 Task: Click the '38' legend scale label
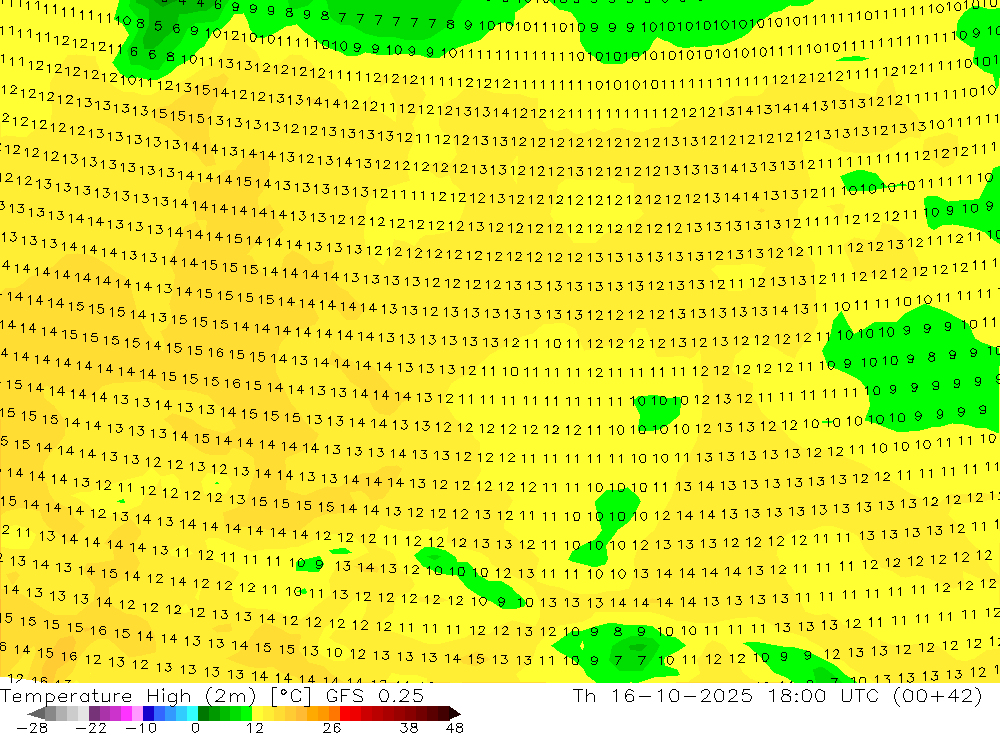pos(409,727)
